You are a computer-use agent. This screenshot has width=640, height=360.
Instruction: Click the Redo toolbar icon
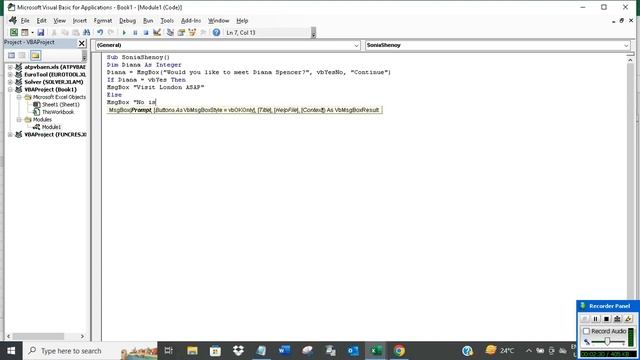coord(111,32)
